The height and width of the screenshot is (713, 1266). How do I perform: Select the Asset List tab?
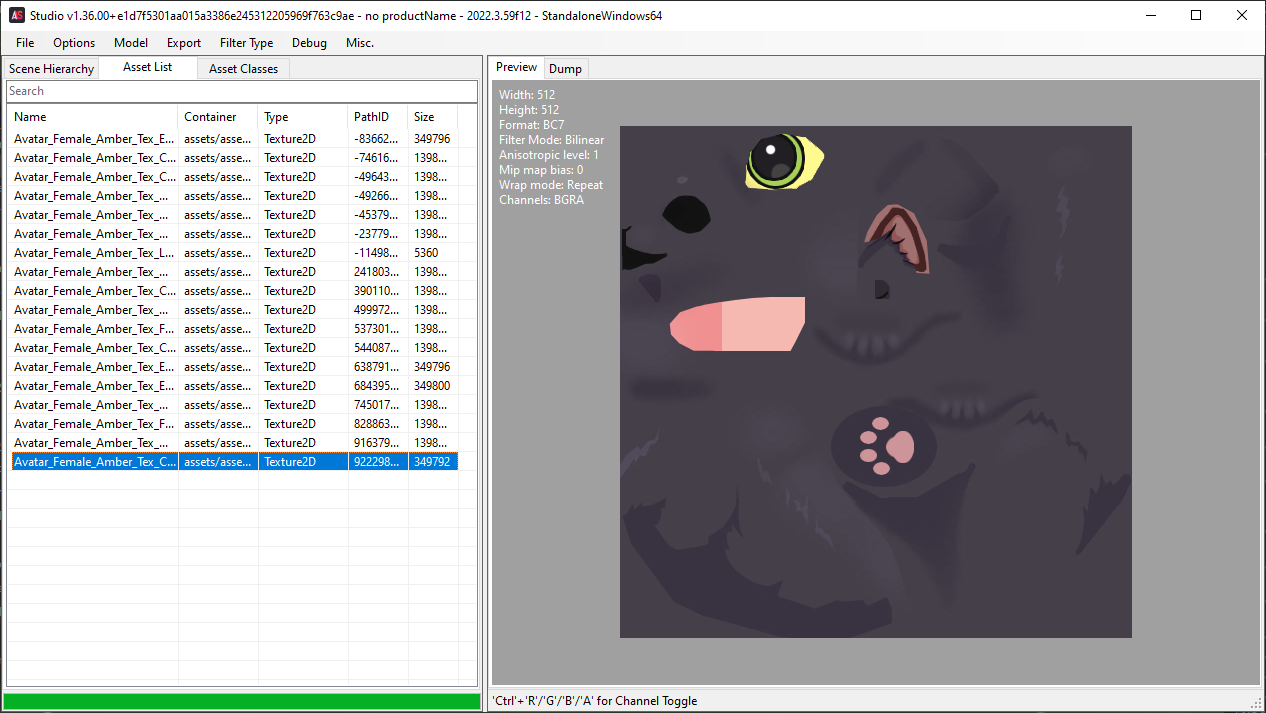(x=148, y=67)
